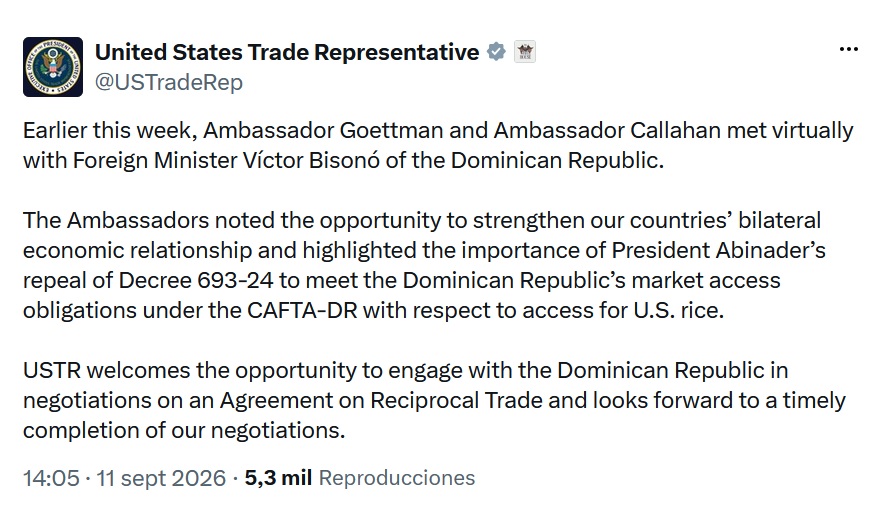Click the blue verified checkmark badge
This screenshot has width=891, height=516.
click(496, 52)
